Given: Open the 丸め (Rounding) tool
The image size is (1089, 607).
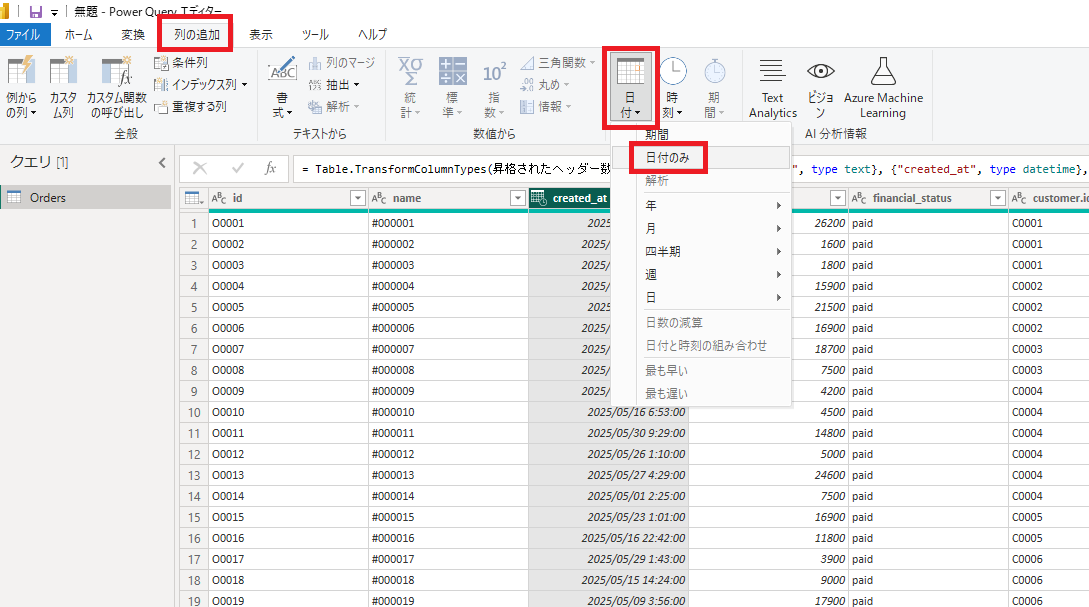Looking at the screenshot, I should (x=545, y=85).
